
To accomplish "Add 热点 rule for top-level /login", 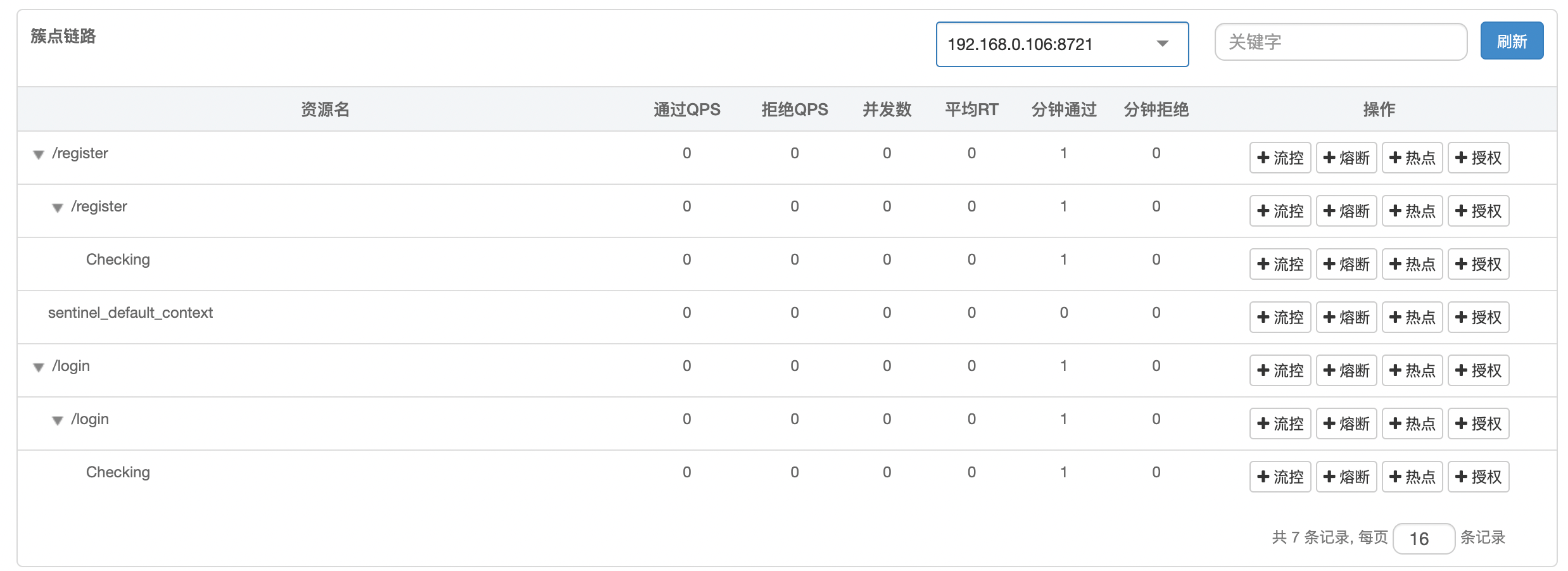I will [x=1412, y=370].
